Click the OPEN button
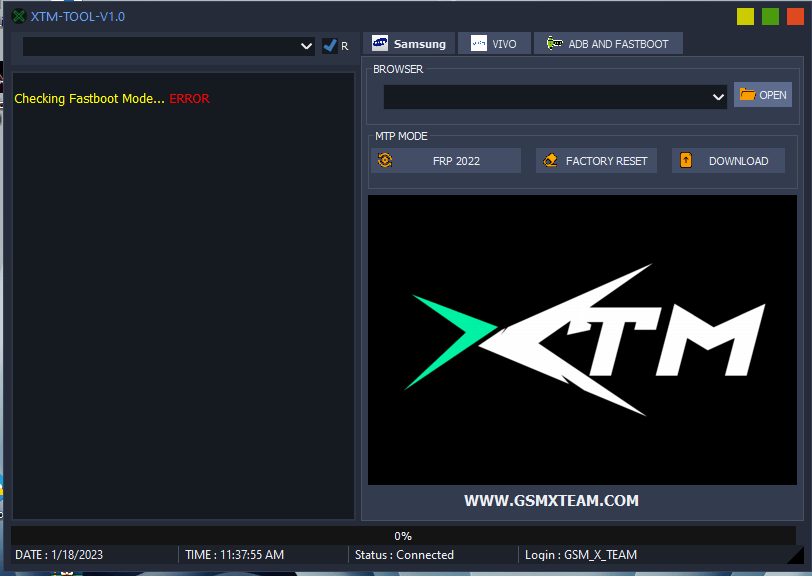812x576 pixels. pos(763,95)
